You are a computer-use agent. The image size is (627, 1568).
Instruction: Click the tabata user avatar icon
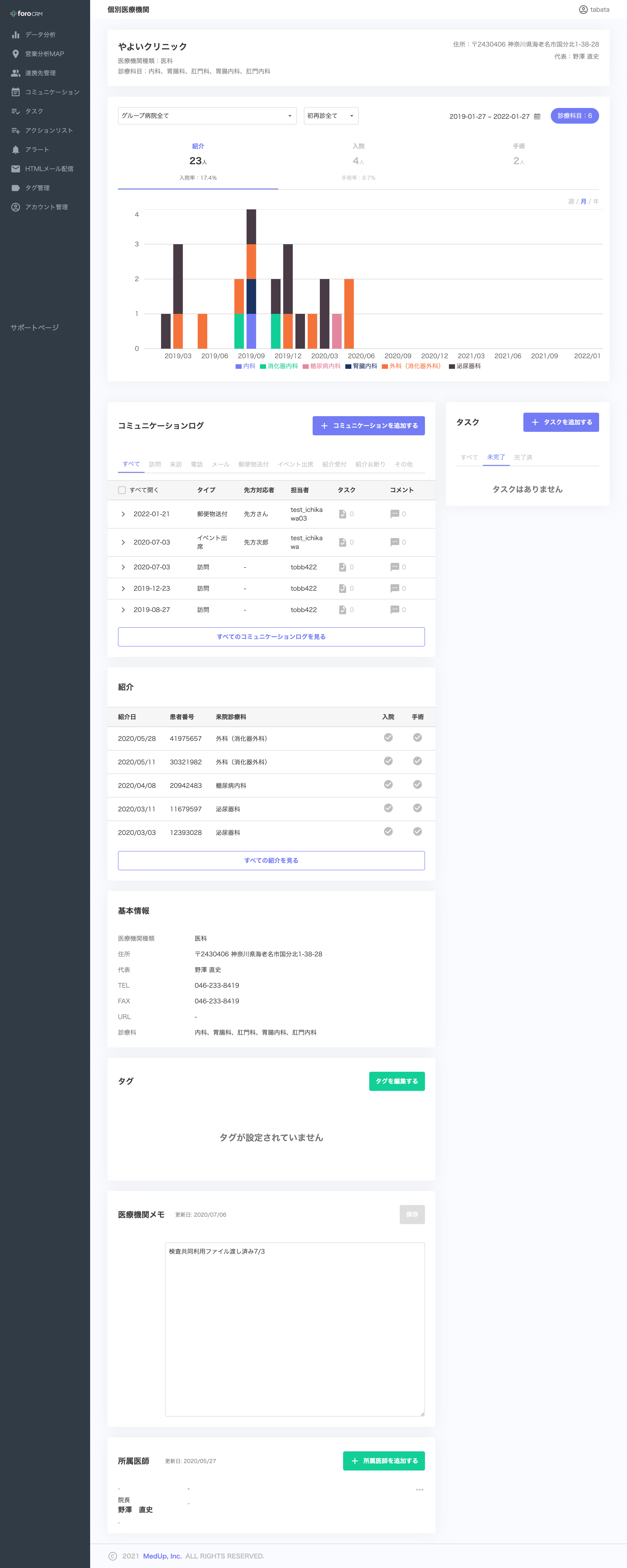(x=583, y=10)
